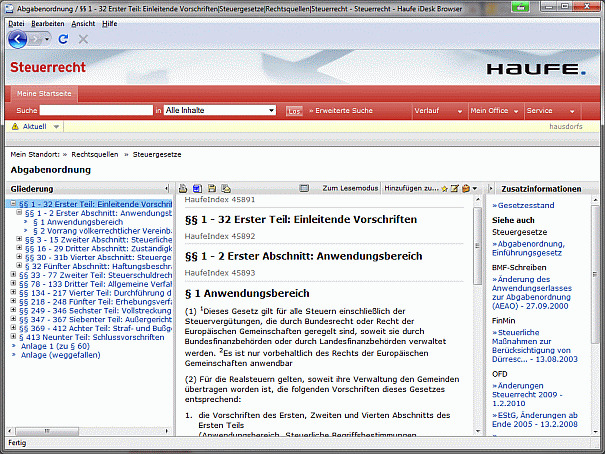Expand §§ 16 - 29 Dritter Abschnitt node
This screenshot has height=454, width=605.
pyautogui.click(x=19, y=248)
